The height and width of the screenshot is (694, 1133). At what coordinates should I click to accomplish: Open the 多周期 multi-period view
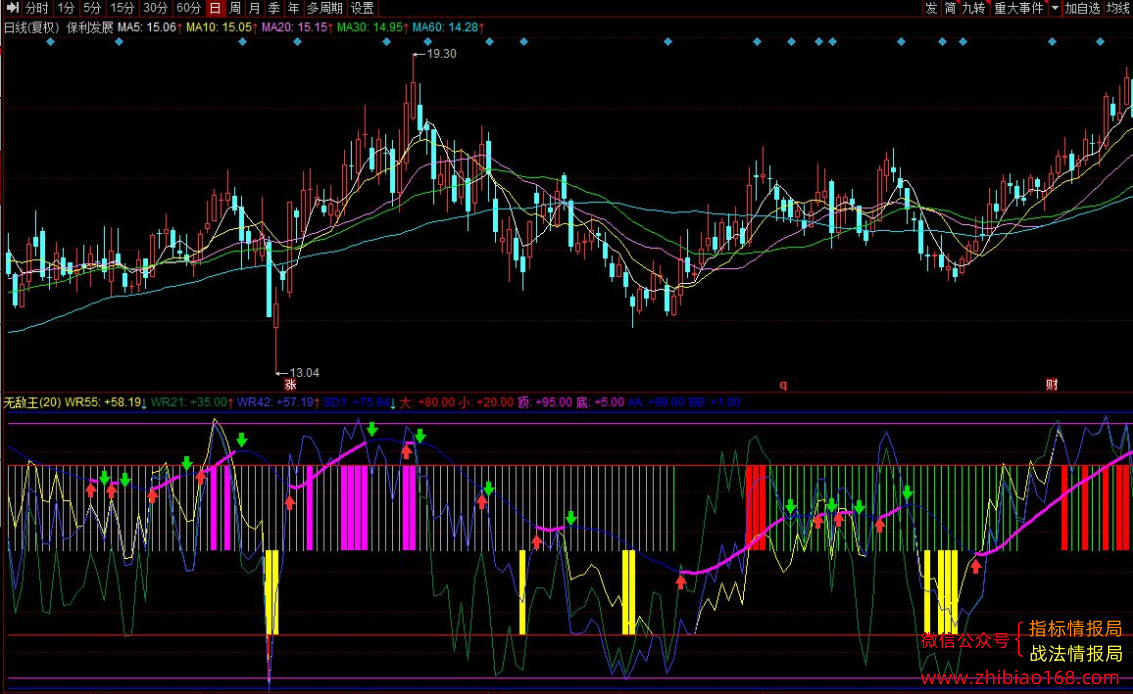pyautogui.click(x=324, y=8)
